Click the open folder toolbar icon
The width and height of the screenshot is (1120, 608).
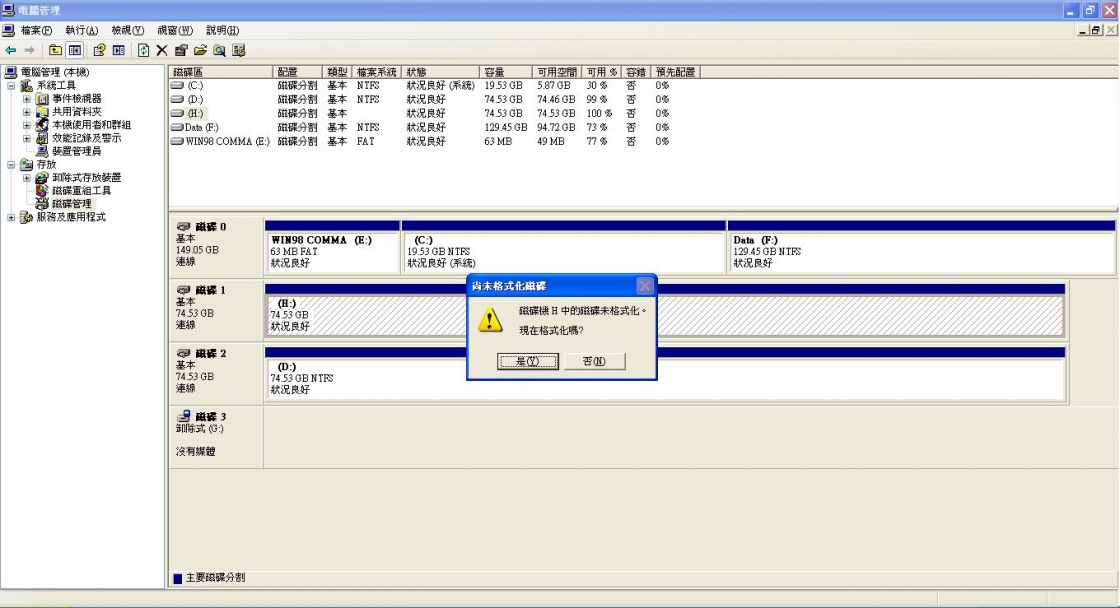tap(201, 50)
